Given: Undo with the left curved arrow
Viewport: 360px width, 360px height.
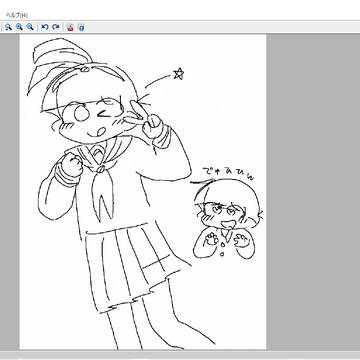Looking at the screenshot, I should click(x=45, y=27).
